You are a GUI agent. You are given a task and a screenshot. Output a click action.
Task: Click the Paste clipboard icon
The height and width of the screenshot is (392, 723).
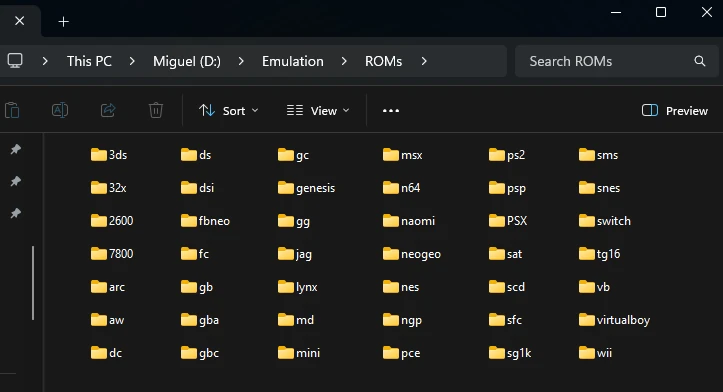click(x=12, y=111)
